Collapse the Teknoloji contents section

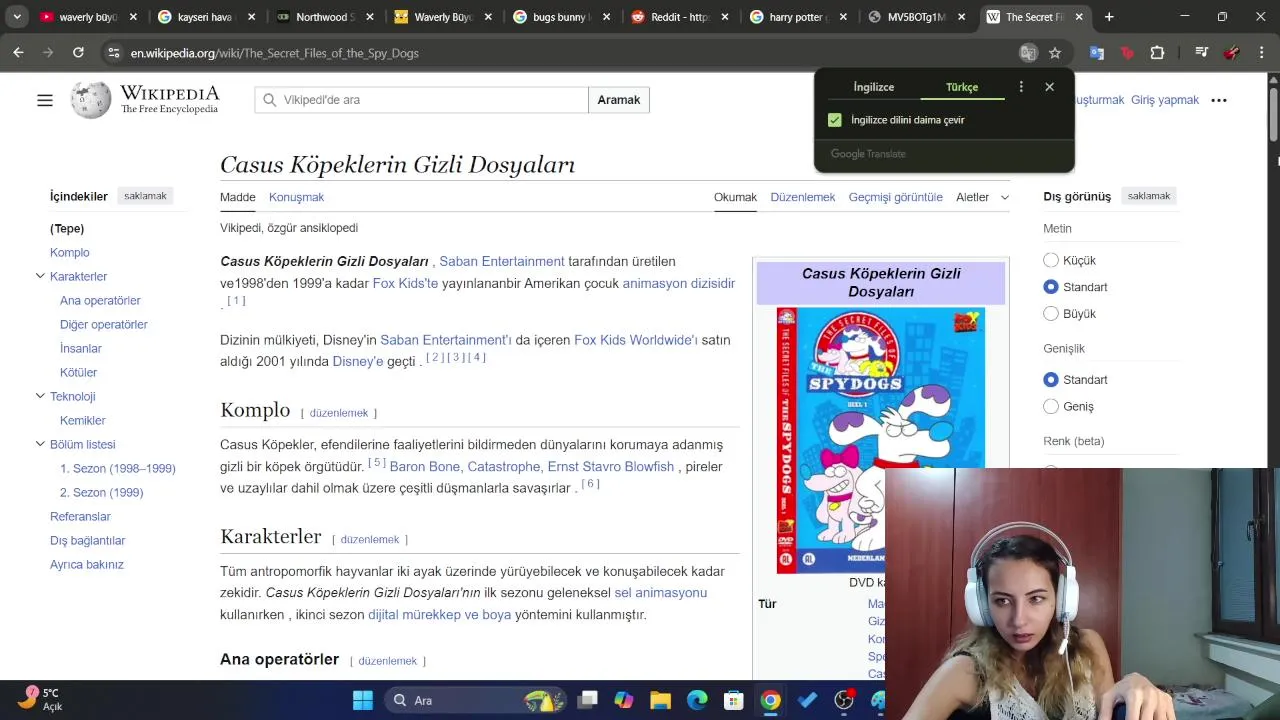(x=40, y=396)
